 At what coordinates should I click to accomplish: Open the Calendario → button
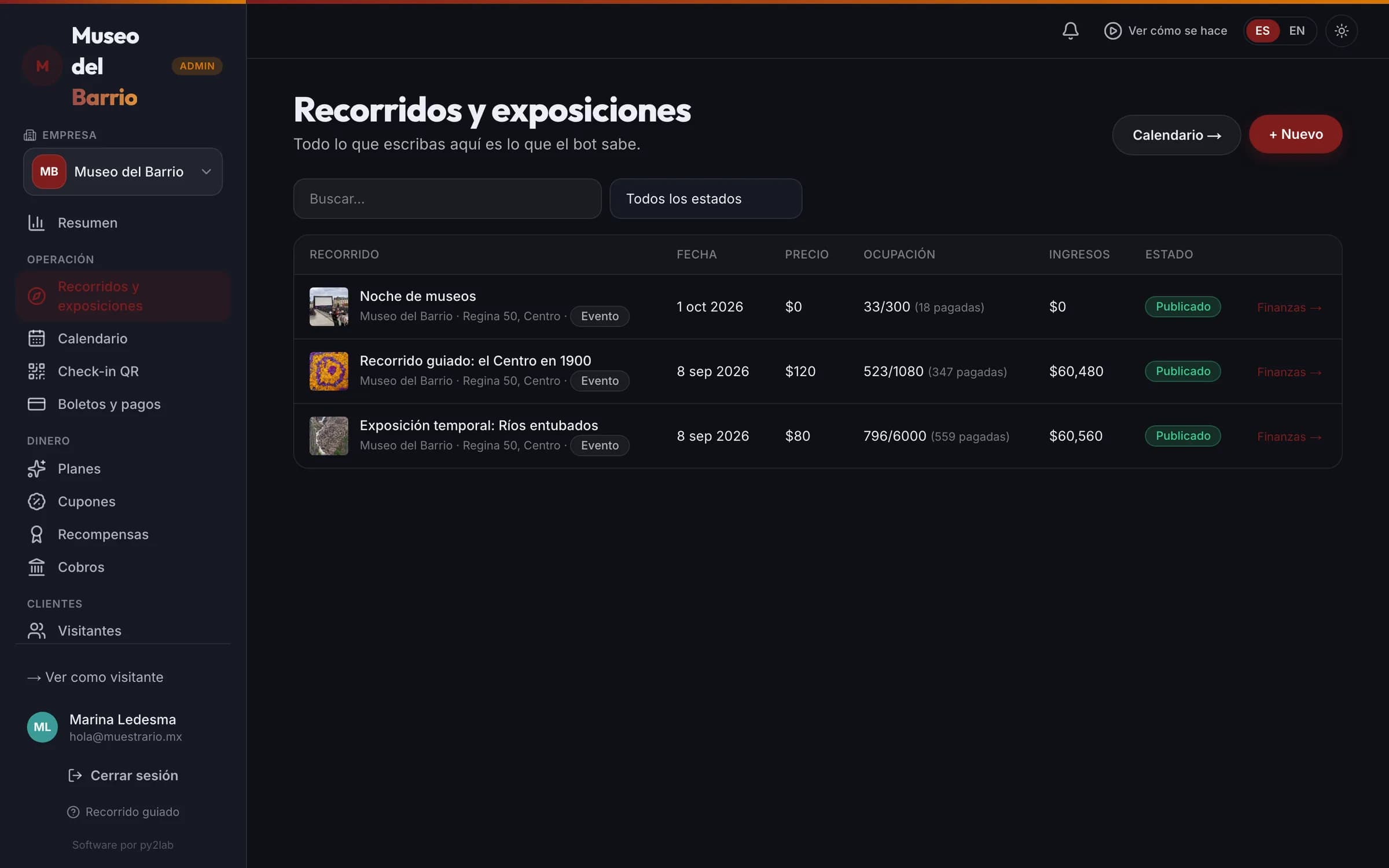coord(1176,135)
